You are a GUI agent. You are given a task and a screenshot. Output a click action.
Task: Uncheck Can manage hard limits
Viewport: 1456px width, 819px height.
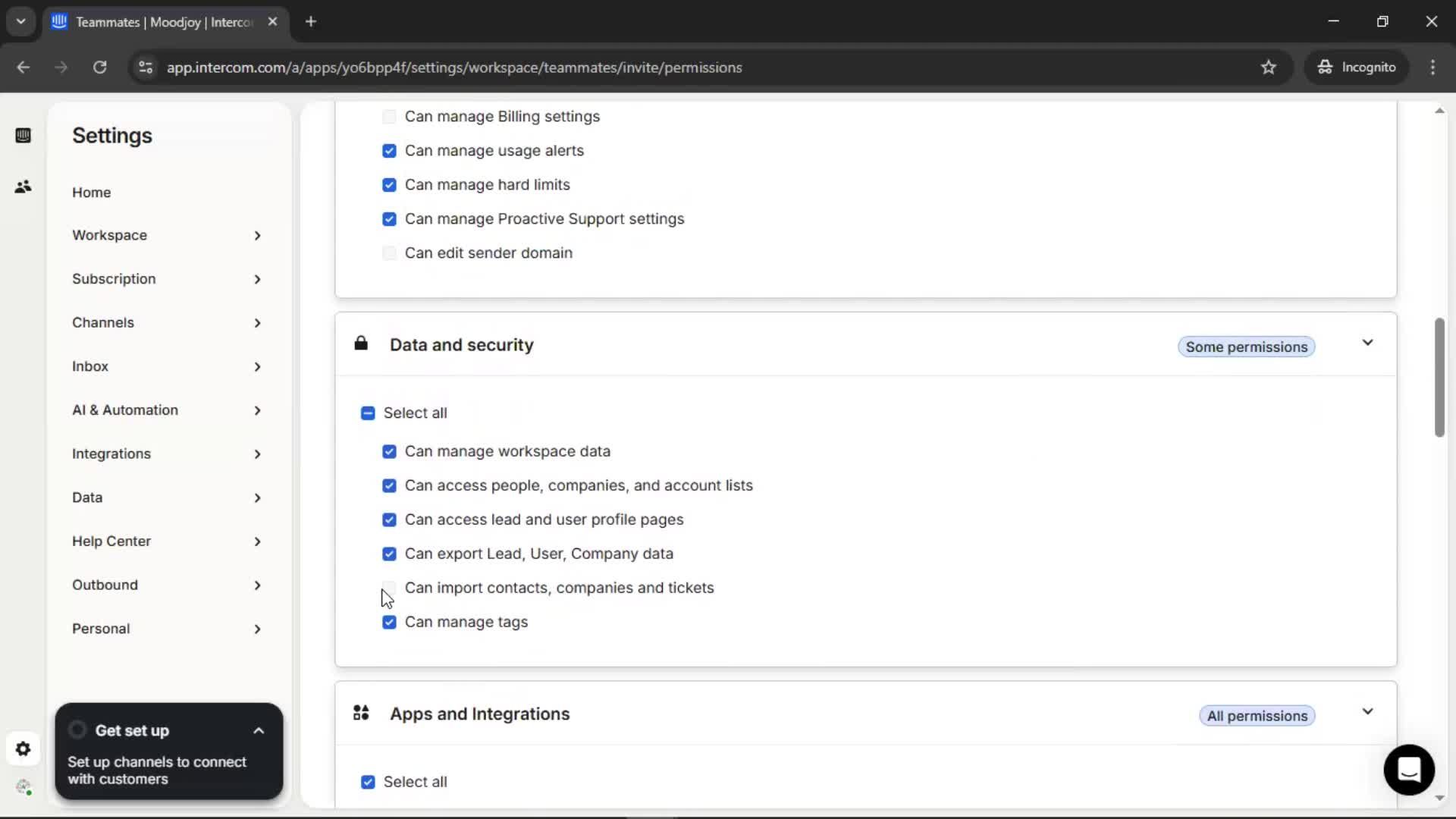pyautogui.click(x=389, y=185)
